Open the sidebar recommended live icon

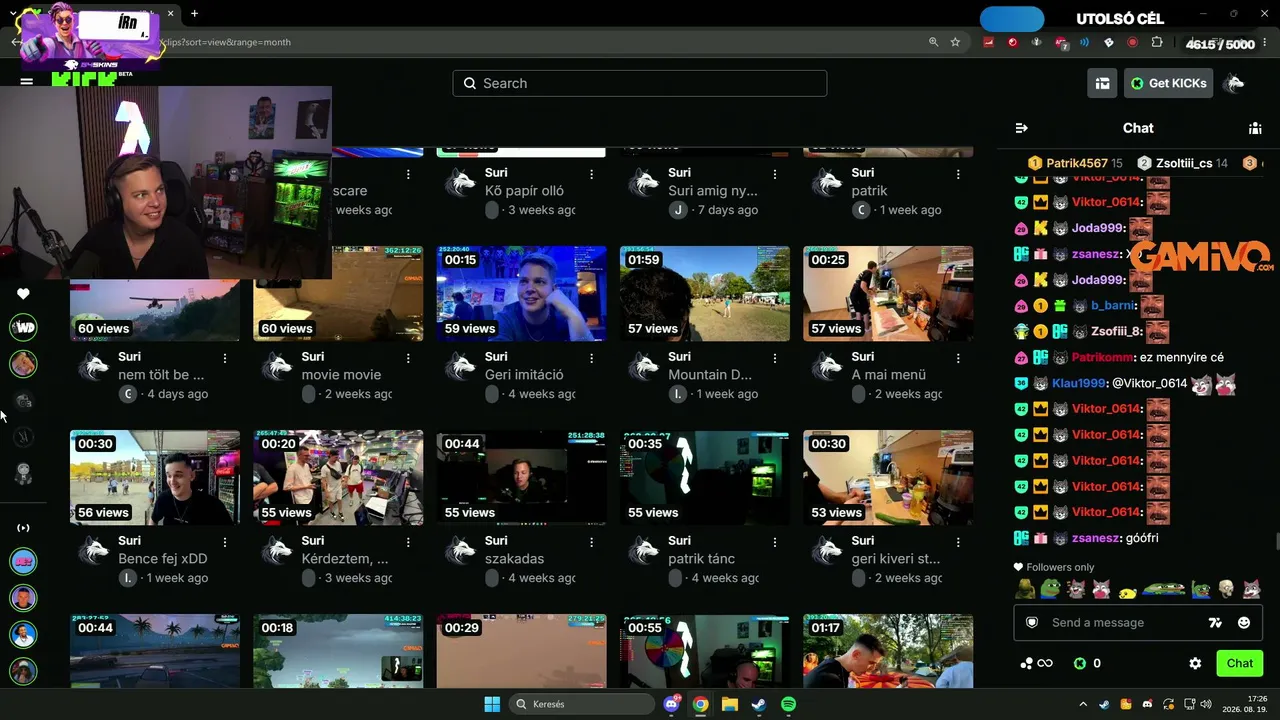[24, 528]
